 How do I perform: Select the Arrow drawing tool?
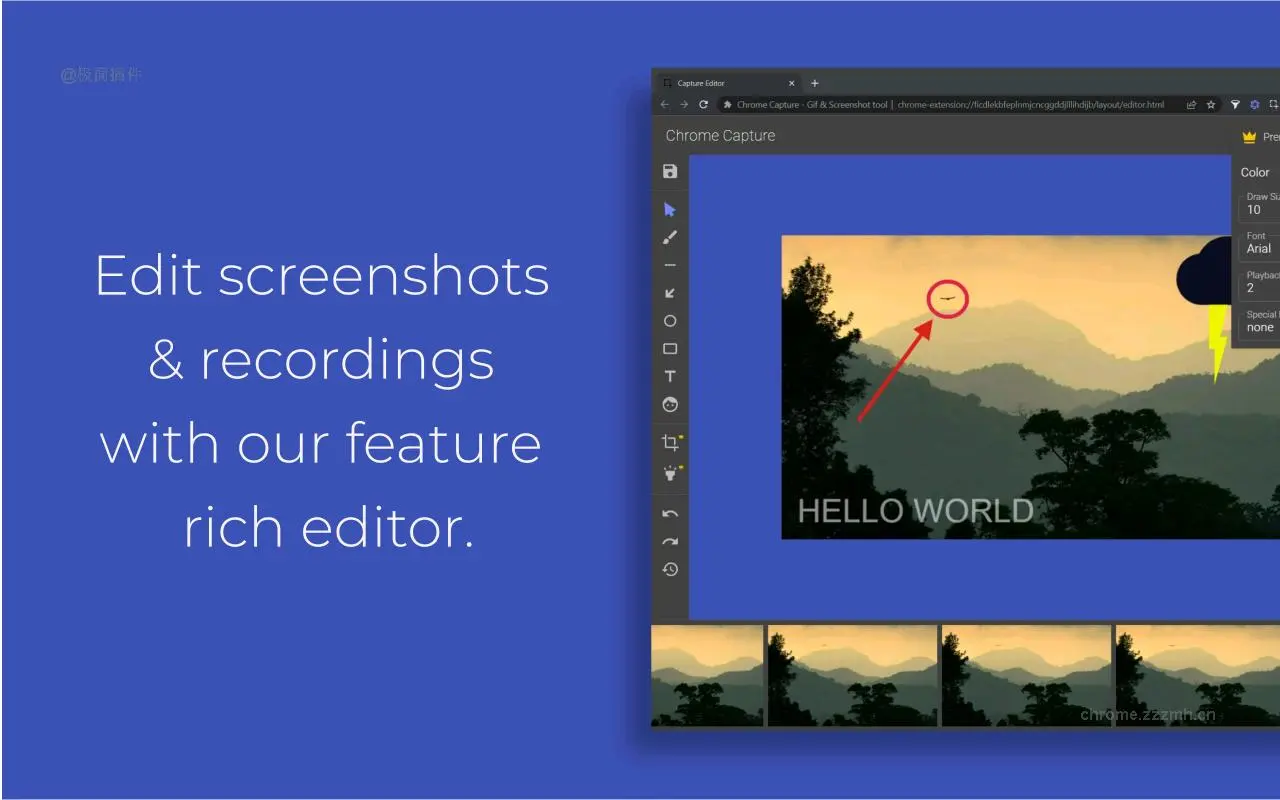point(670,294)
